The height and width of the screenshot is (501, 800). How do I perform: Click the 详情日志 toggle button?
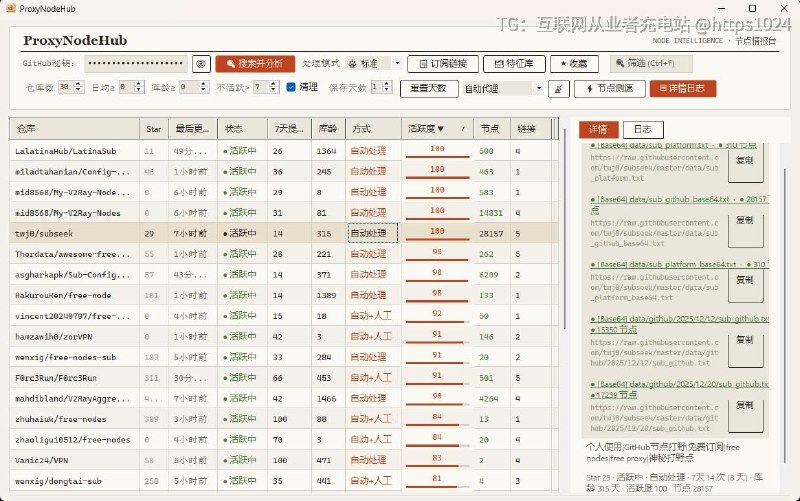(683, 89)
